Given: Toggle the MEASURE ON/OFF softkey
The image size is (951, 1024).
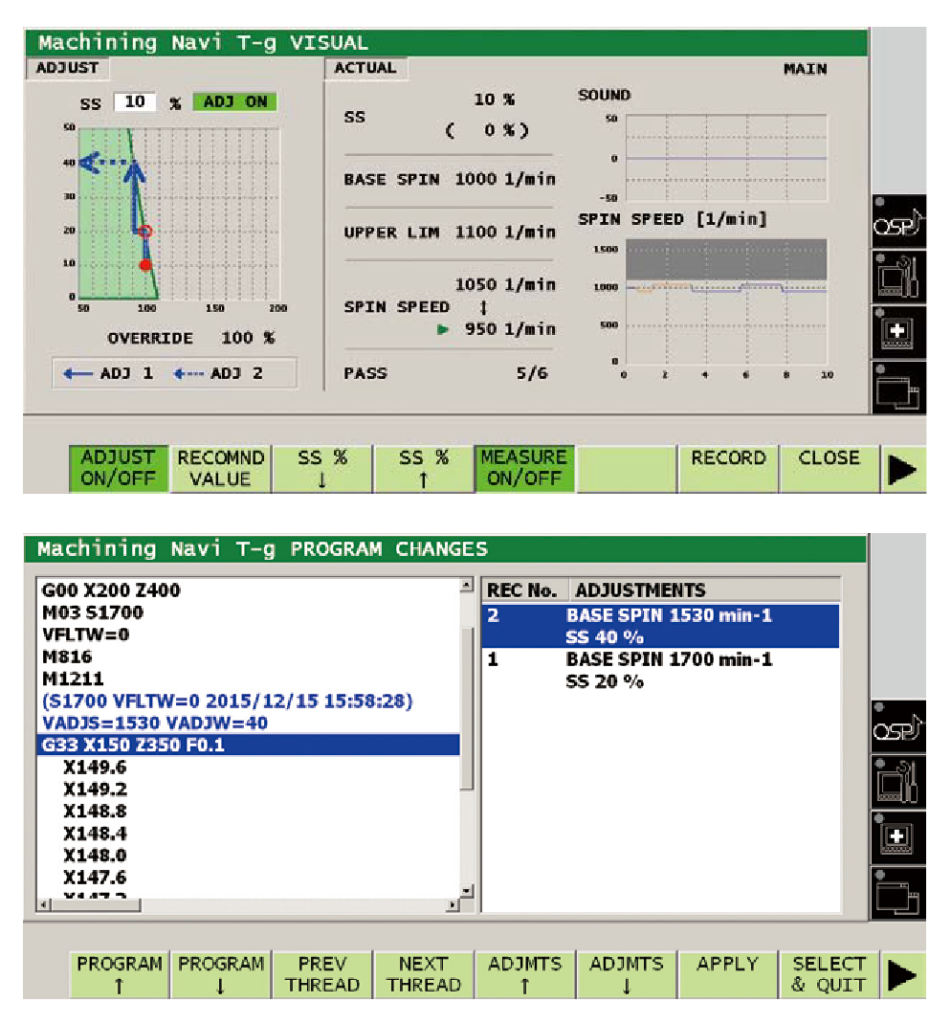Looking at the screenshot, I should [x=524, y=468].
